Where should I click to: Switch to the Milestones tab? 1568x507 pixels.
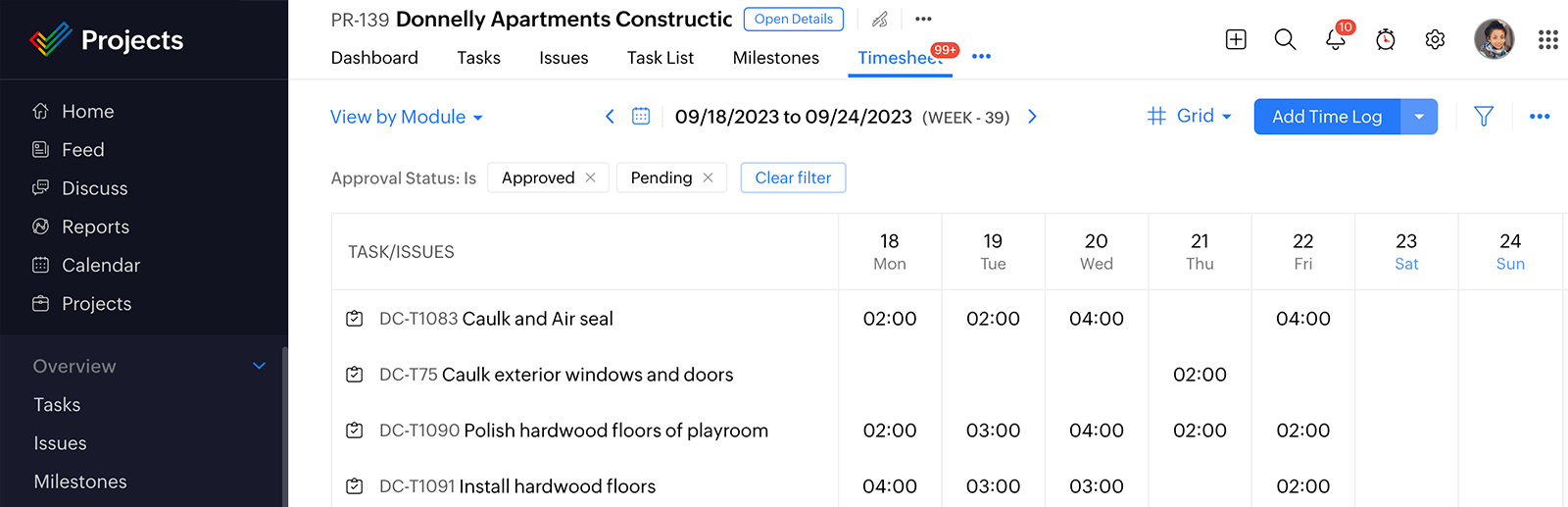[x=775, y=58]
